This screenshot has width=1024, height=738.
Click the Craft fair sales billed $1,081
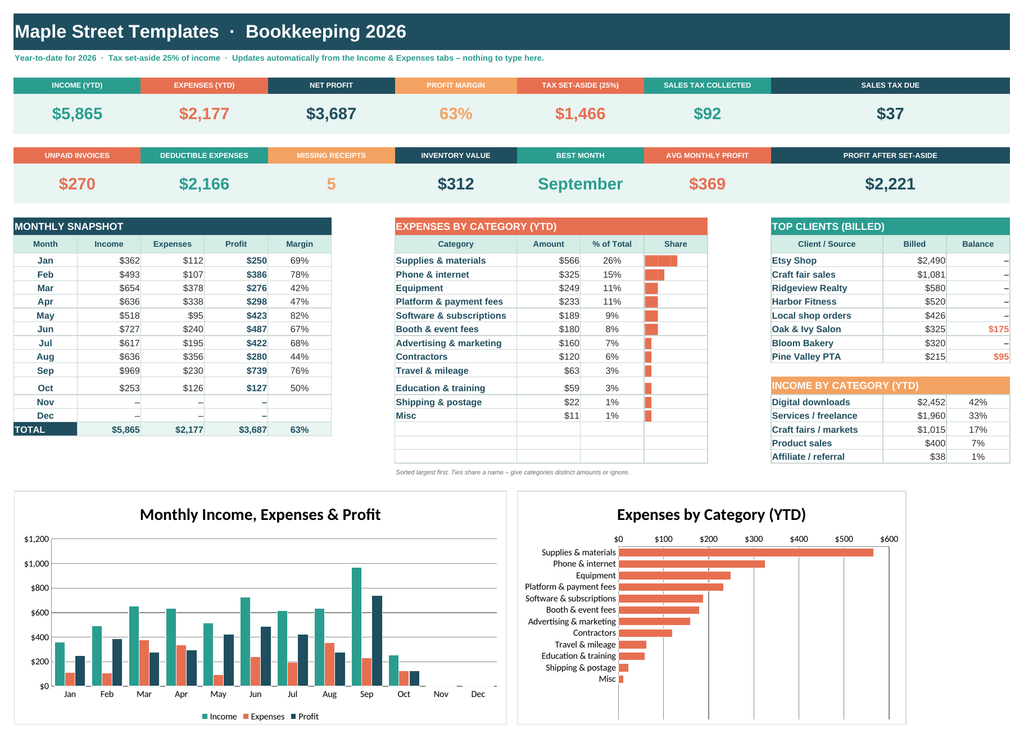point(914,274)
